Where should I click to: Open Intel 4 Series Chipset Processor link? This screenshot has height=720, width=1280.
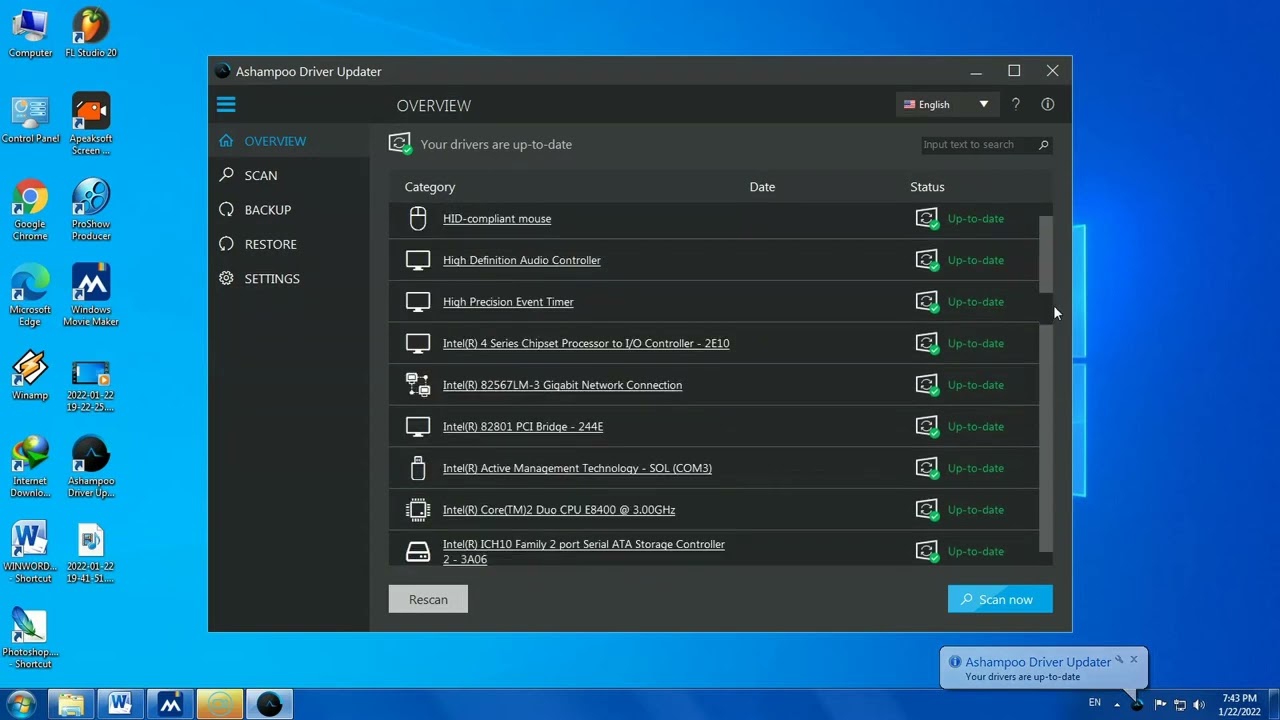[586, 343]
